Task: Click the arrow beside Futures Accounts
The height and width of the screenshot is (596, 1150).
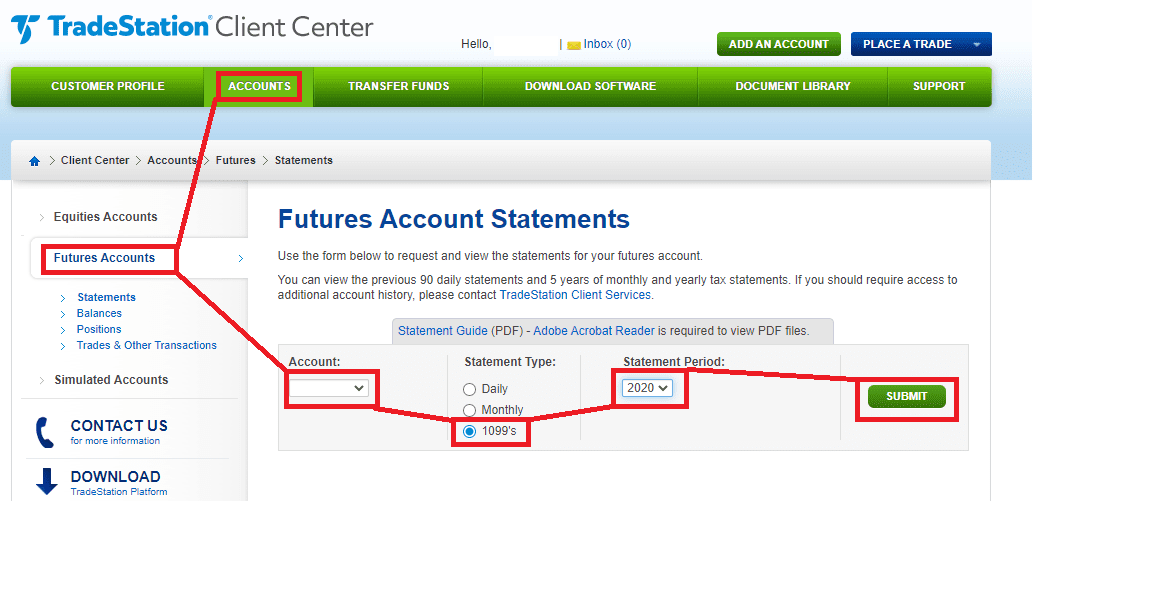Action: (241, 259)
